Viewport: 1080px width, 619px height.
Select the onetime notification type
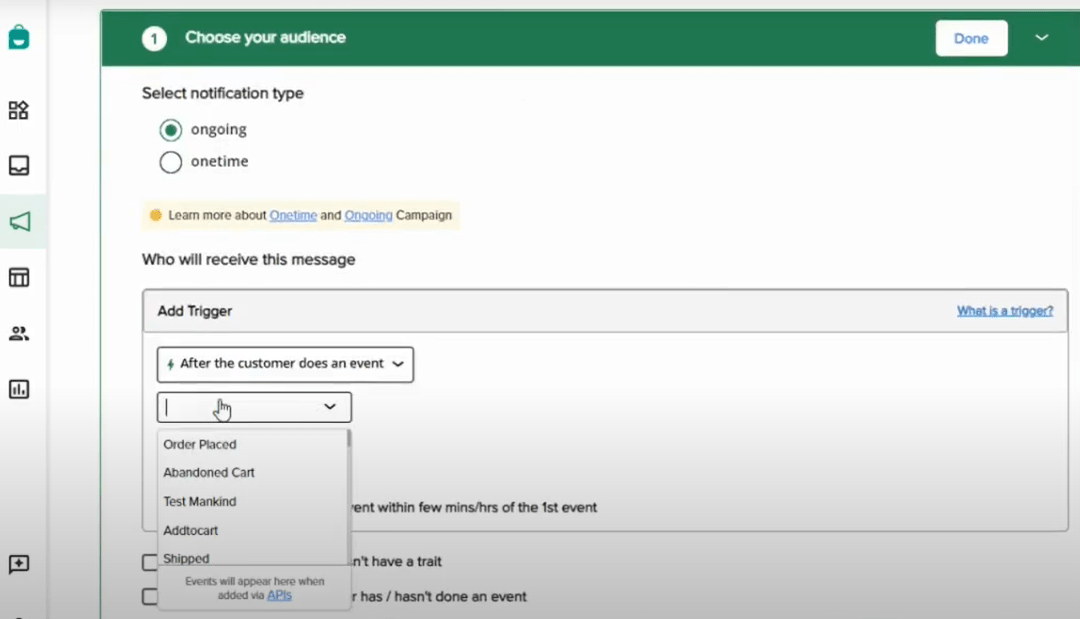170,161
